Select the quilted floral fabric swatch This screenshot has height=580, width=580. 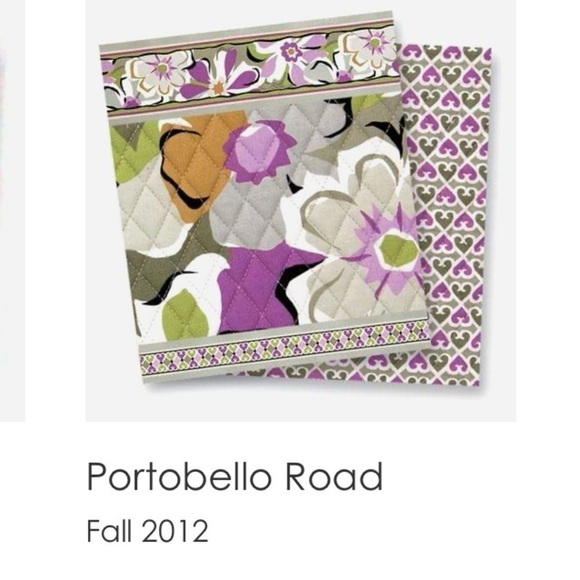[x=264, y=198]
